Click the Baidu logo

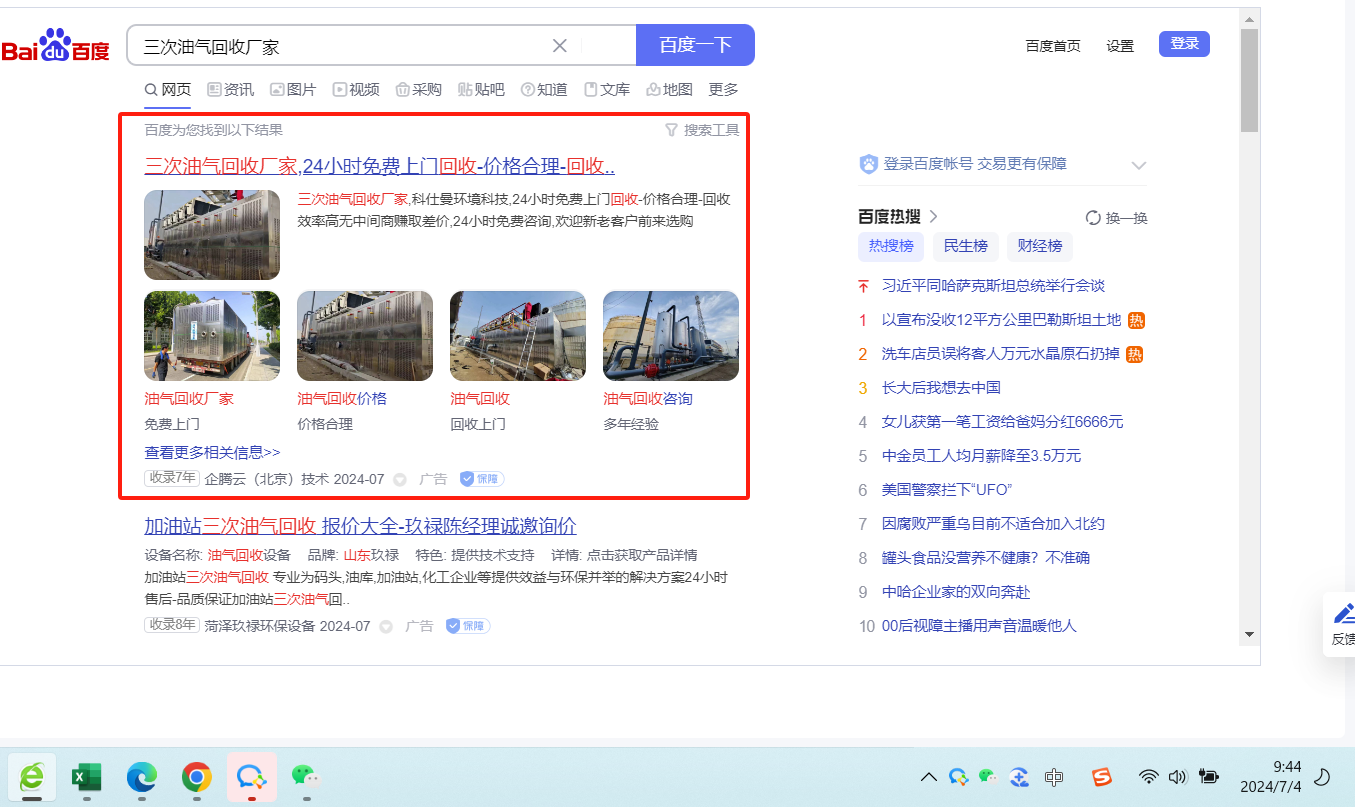click(x=56, y=46)
